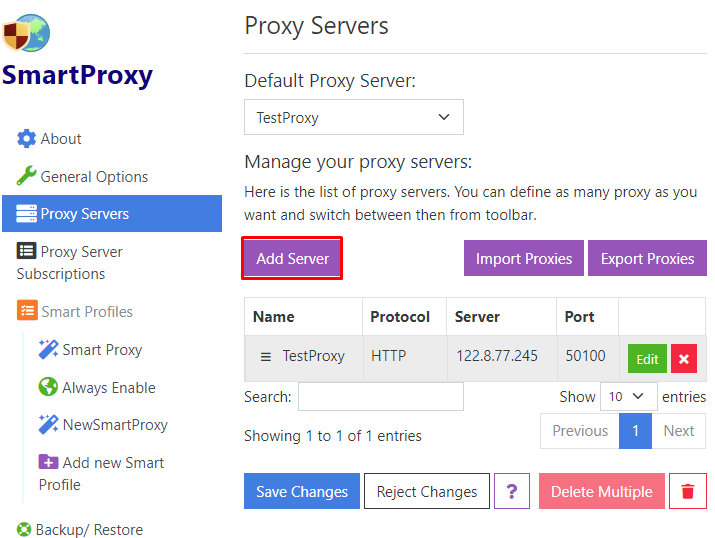
Task: Click Save Changes
Action: (x=302, y=491)
